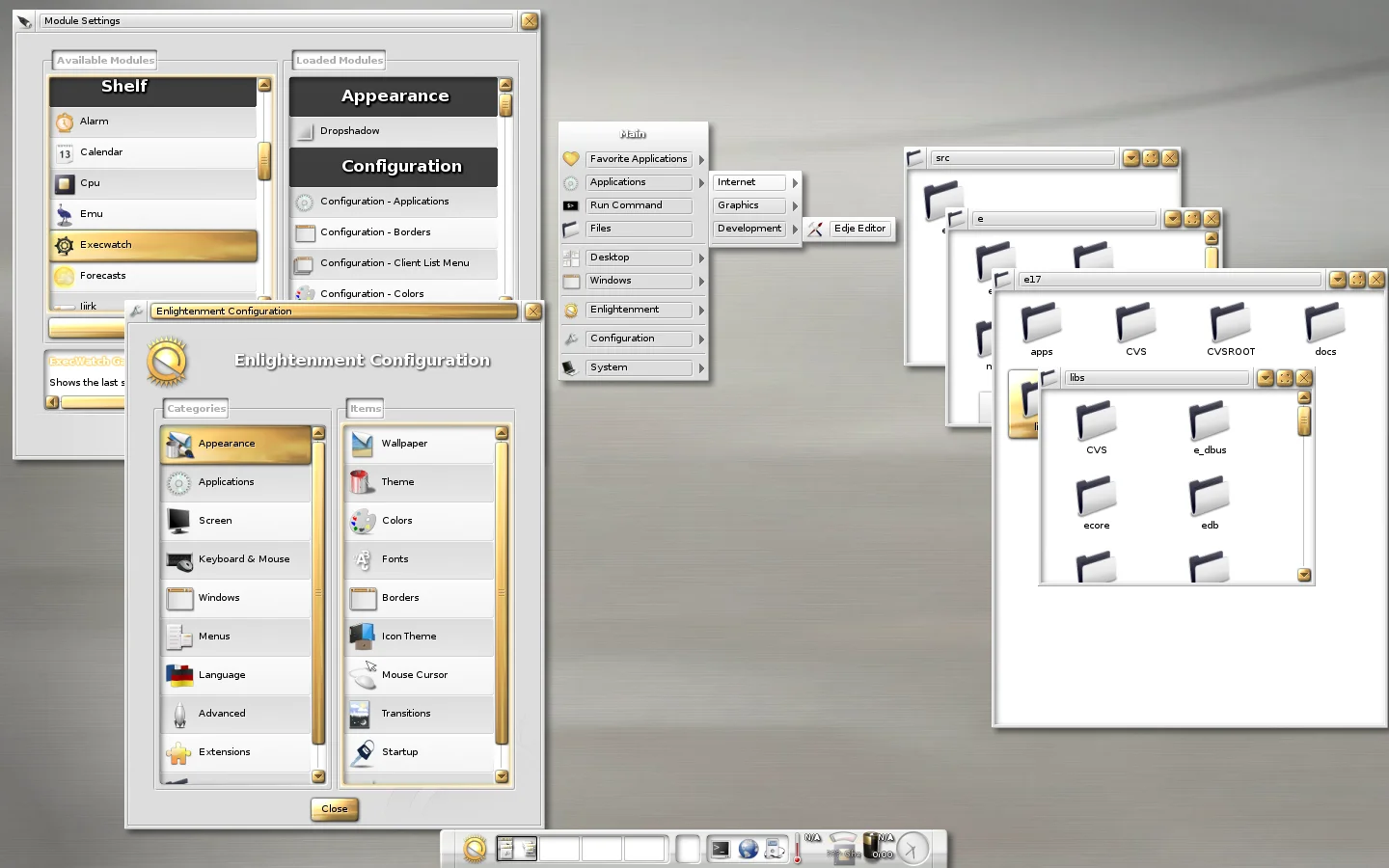The width and height of the screenshot is (1389, 868).
Task: Open the terminal launcher in the shelf
Action: (x=721, y=849)
